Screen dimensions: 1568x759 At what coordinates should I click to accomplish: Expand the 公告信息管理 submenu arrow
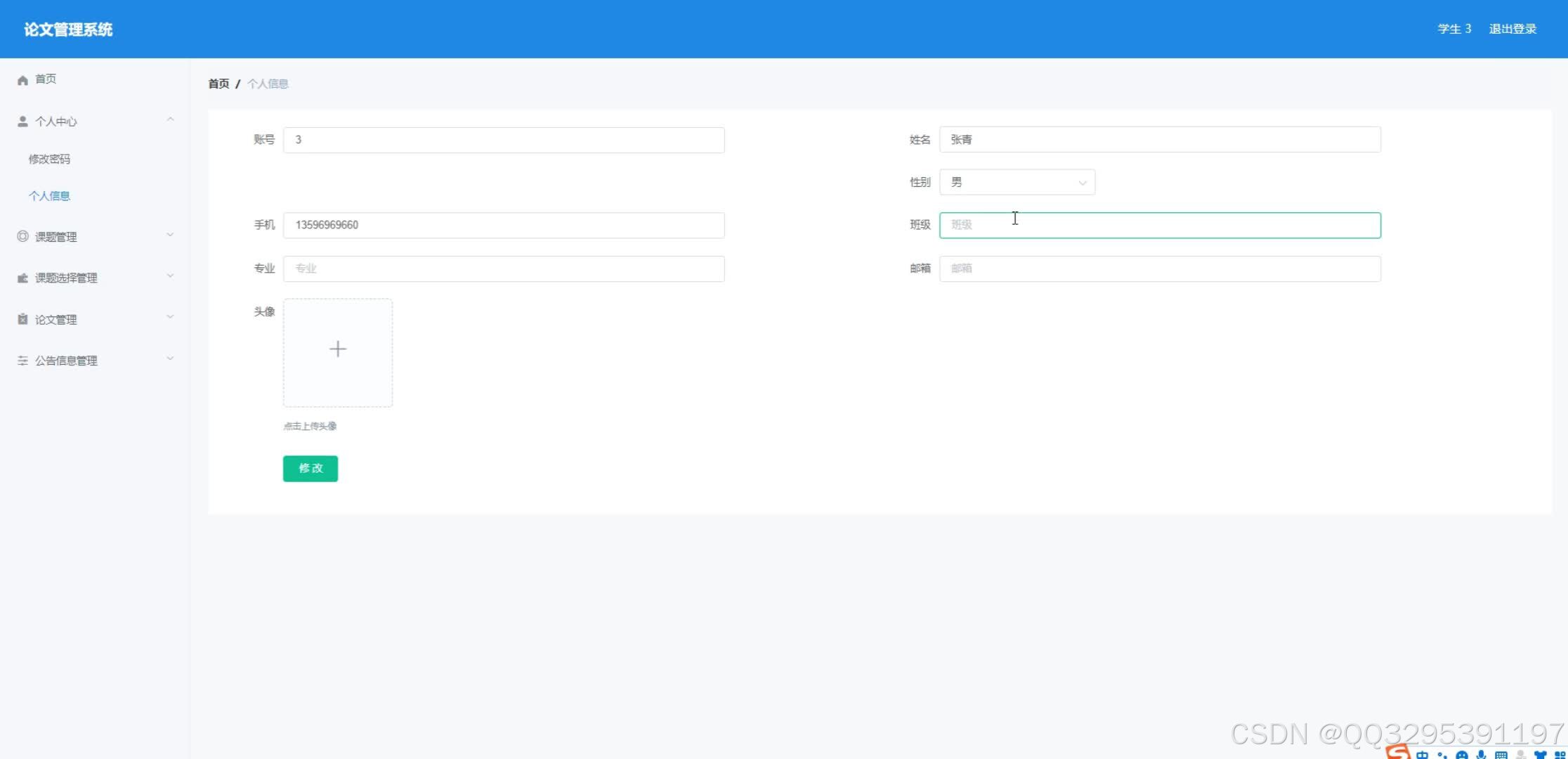(170, 359)
